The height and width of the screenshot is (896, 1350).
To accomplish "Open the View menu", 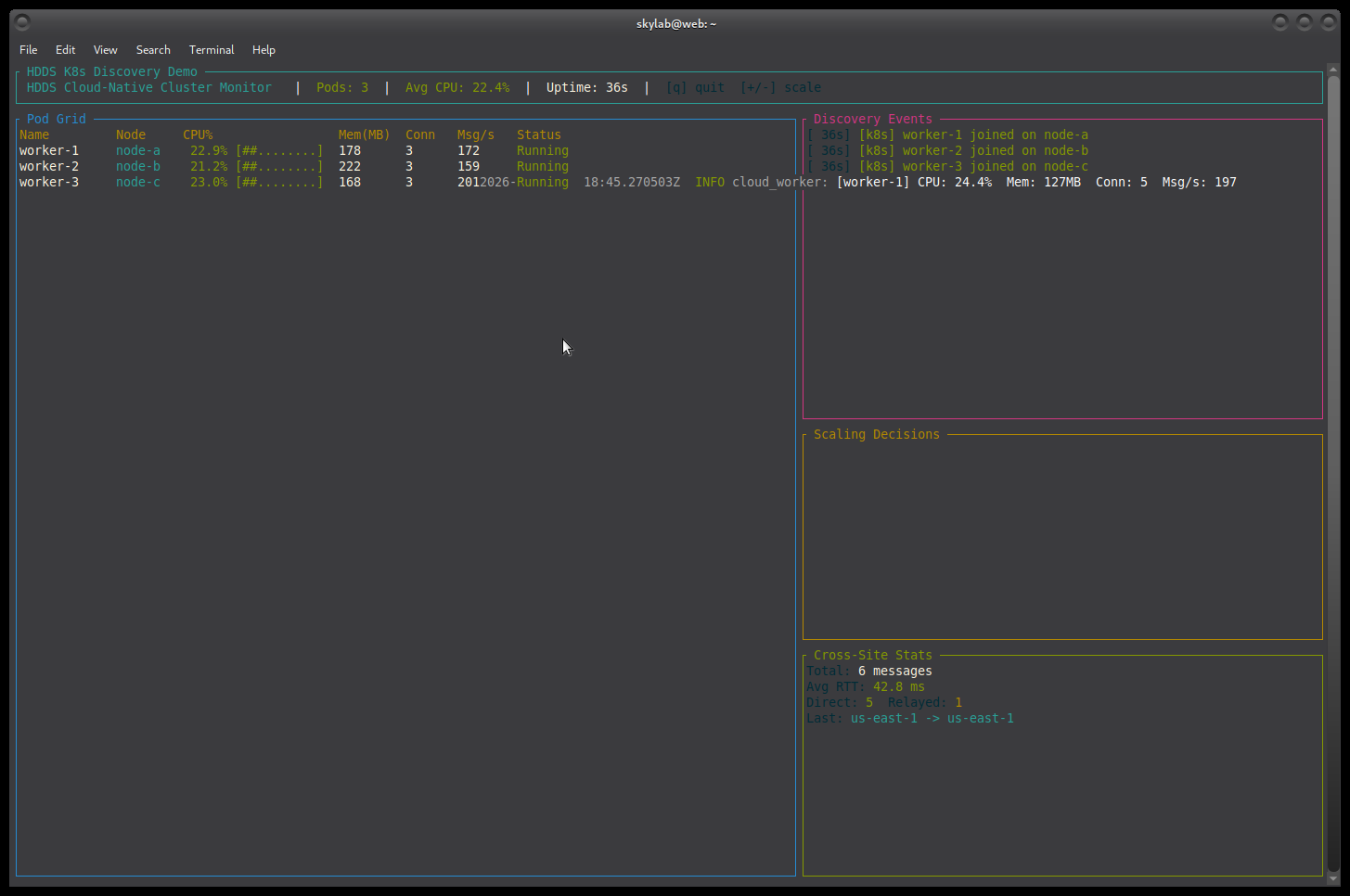I will pyautogui.click(x=105, y=50).
